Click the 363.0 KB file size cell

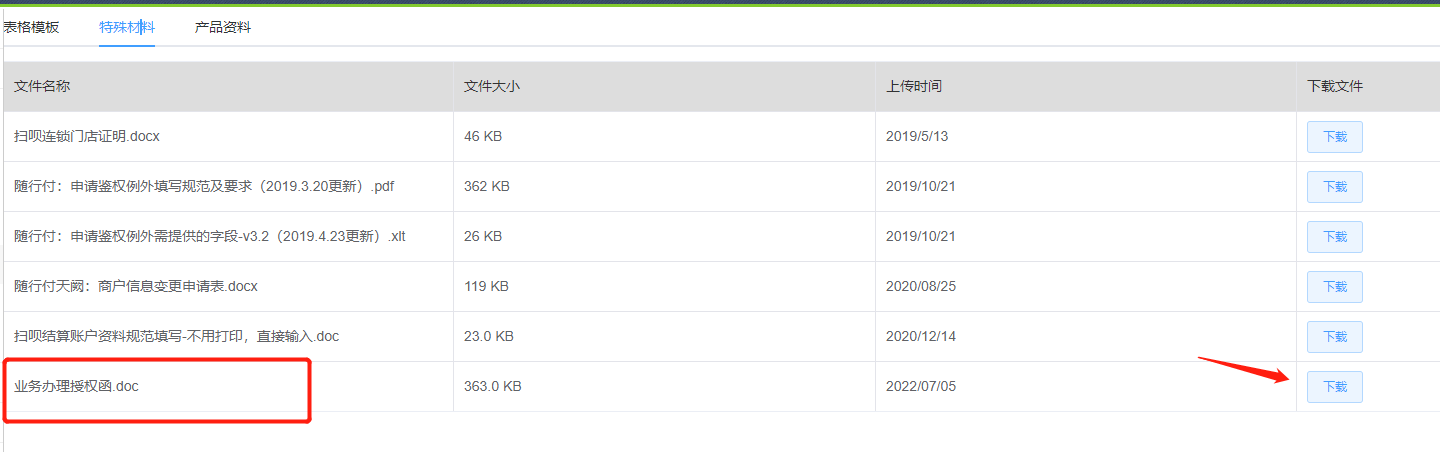pos(493,386)
